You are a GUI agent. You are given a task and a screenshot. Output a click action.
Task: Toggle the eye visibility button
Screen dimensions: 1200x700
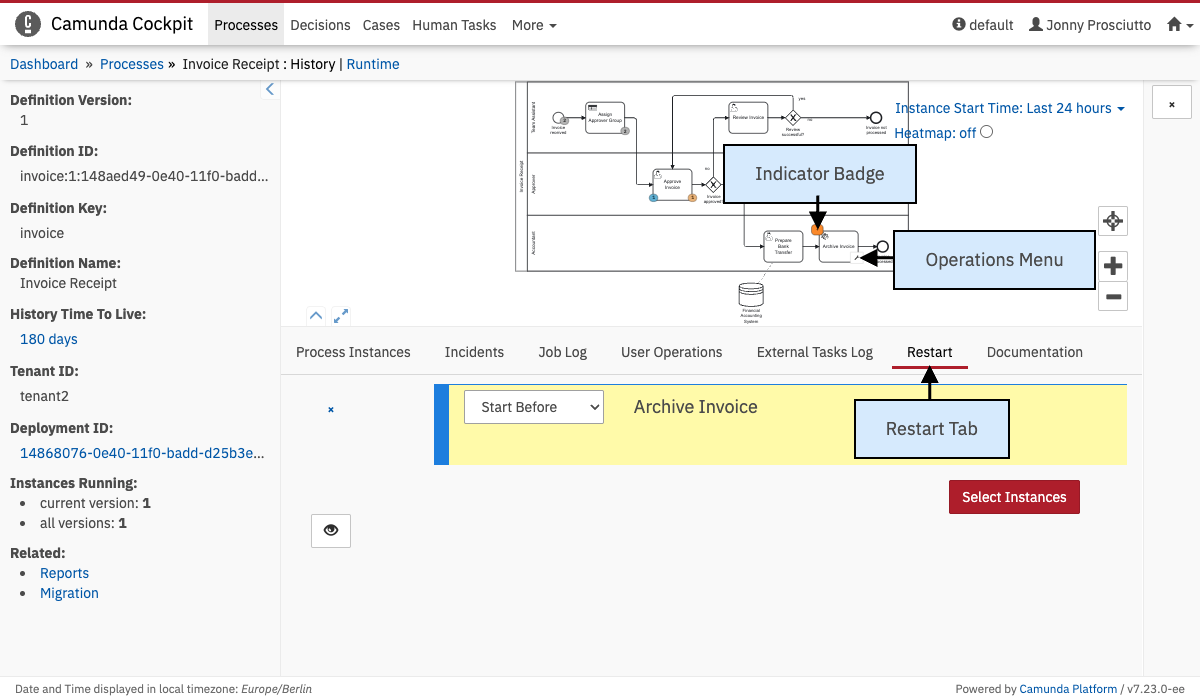click(331, 530)
